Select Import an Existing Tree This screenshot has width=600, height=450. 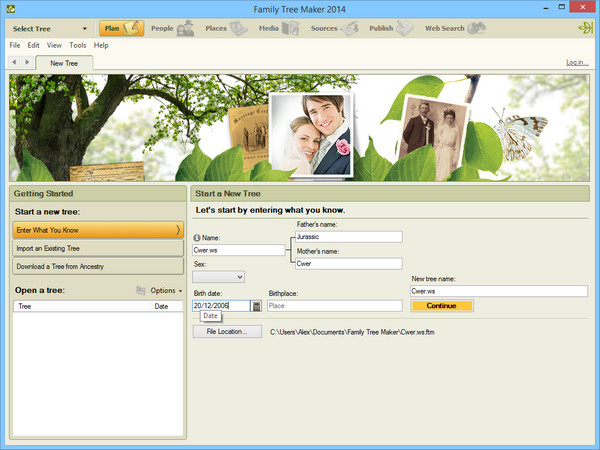tap(98, 248)
